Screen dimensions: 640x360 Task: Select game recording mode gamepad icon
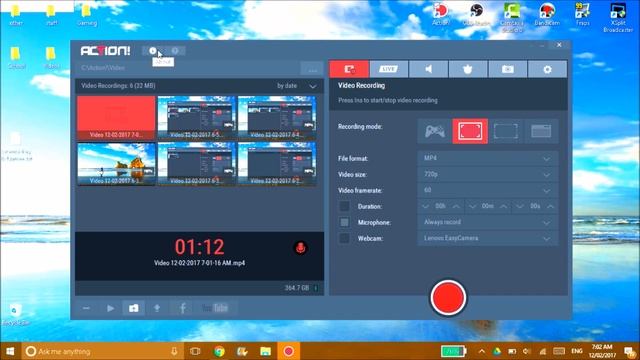[435, 131]
